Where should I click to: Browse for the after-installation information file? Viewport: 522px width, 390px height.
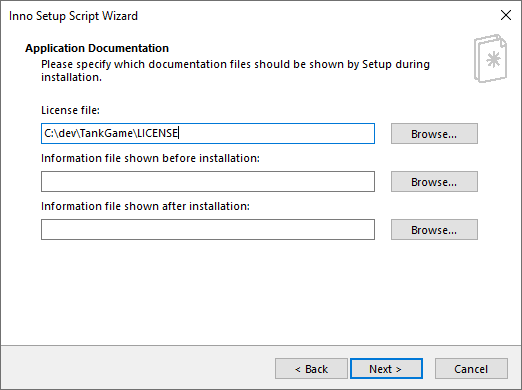pos(434,230)
